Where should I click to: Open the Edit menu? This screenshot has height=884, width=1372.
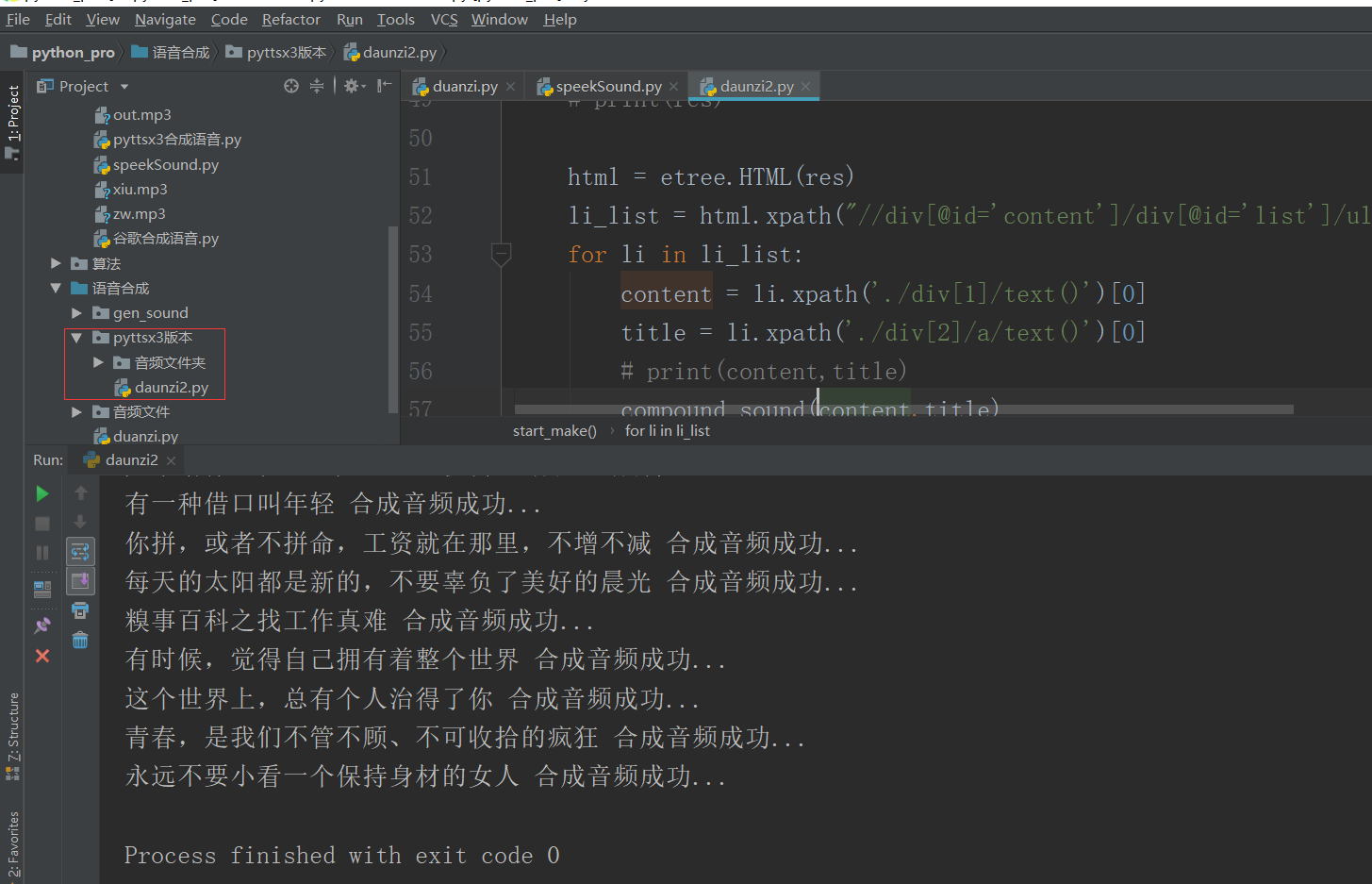pyautogui.click(x=58, y=19)
